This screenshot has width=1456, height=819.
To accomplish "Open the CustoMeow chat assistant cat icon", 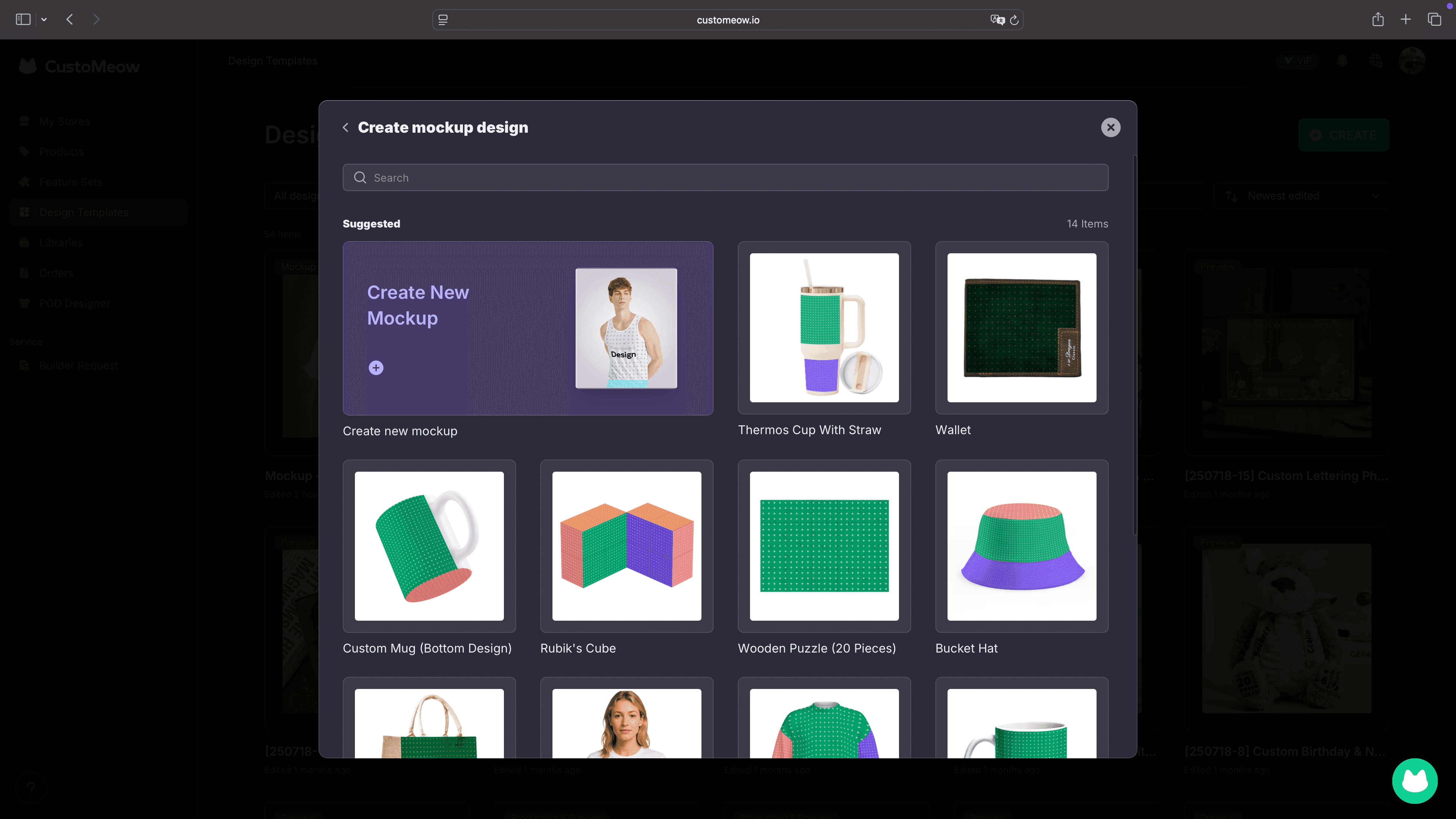I will point(1414,781).
